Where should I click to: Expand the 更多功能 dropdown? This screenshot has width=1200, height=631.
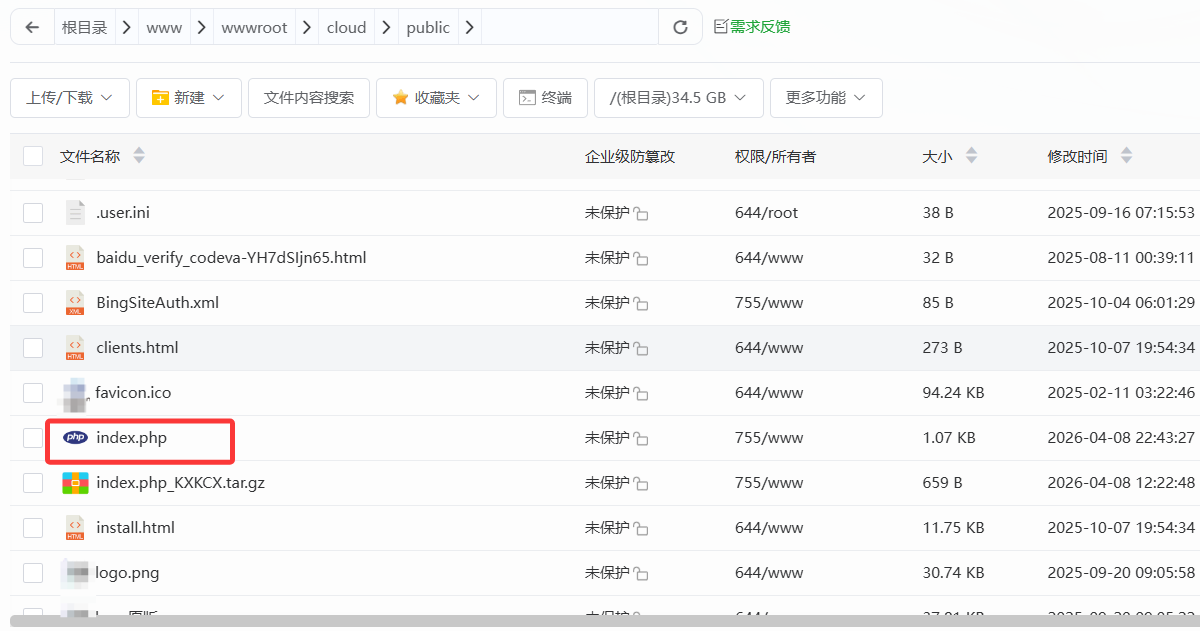(x=825, y=98)
